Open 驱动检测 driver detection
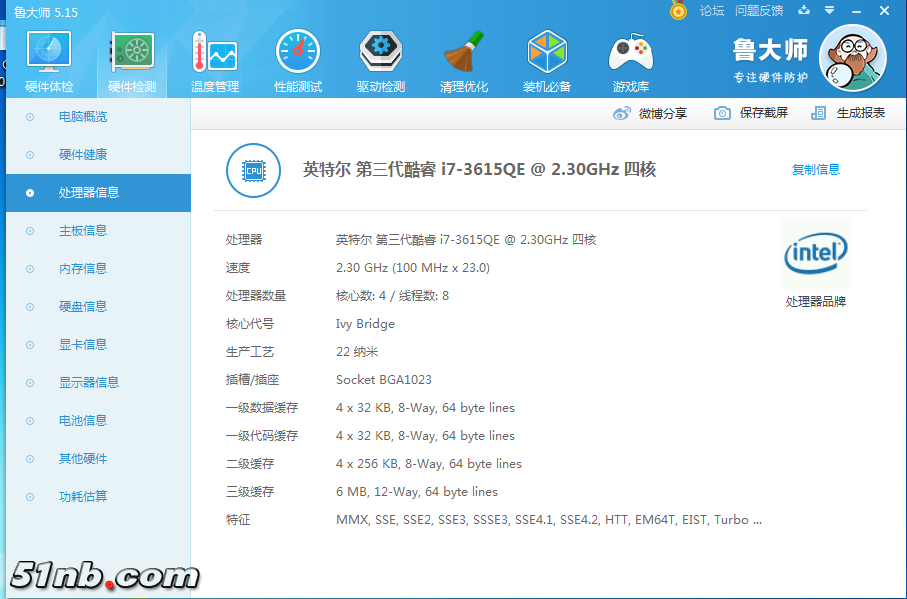 [378, 60]
